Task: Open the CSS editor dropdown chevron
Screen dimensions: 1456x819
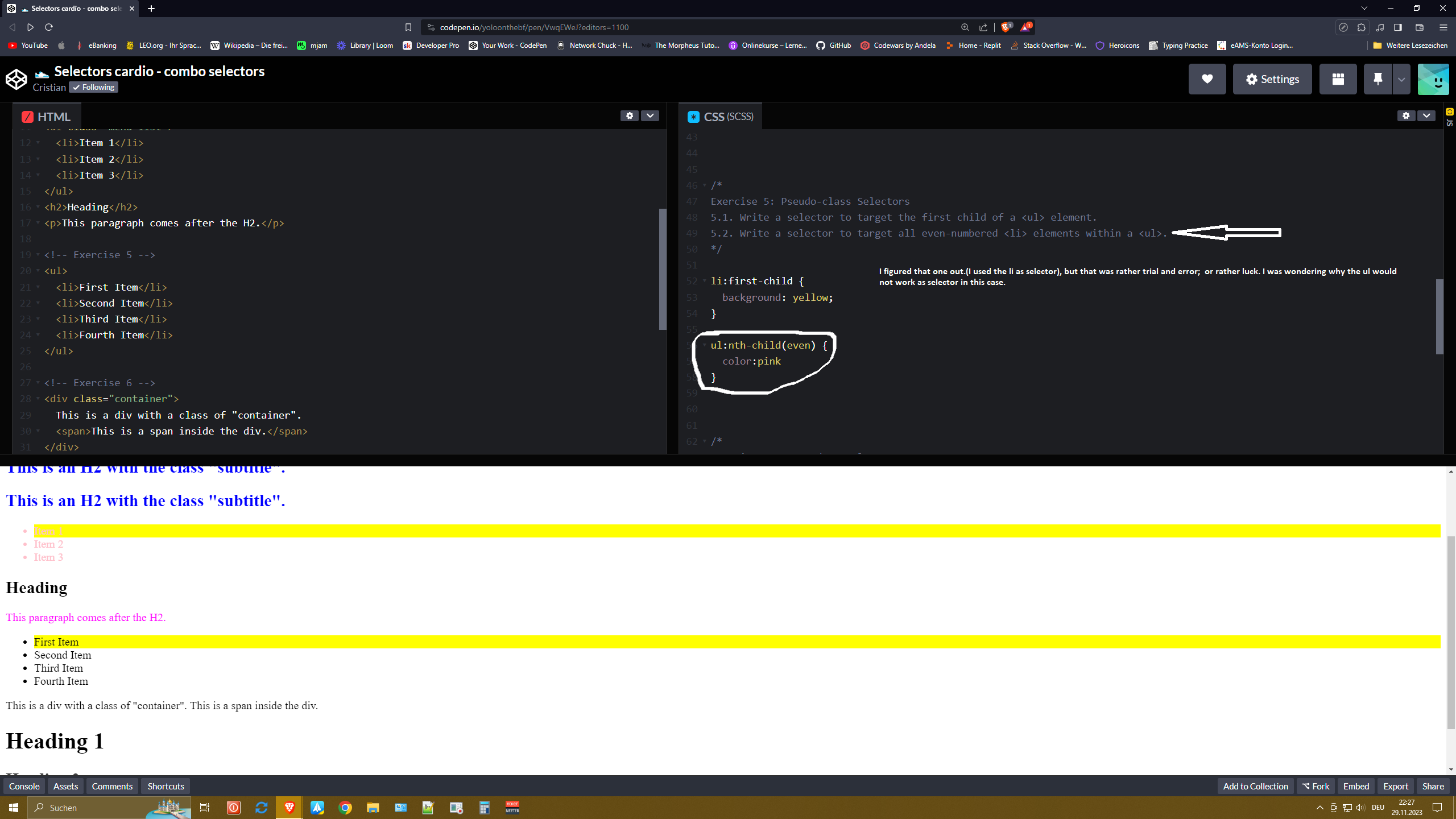Action: [1426, 115]
